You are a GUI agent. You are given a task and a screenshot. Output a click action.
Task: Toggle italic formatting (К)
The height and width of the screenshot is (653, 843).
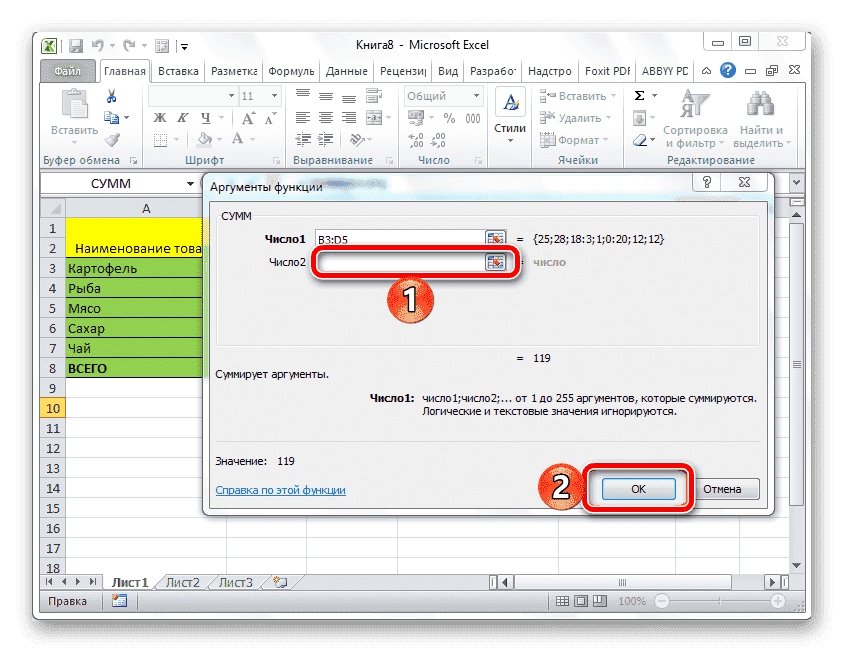[184, 117]
